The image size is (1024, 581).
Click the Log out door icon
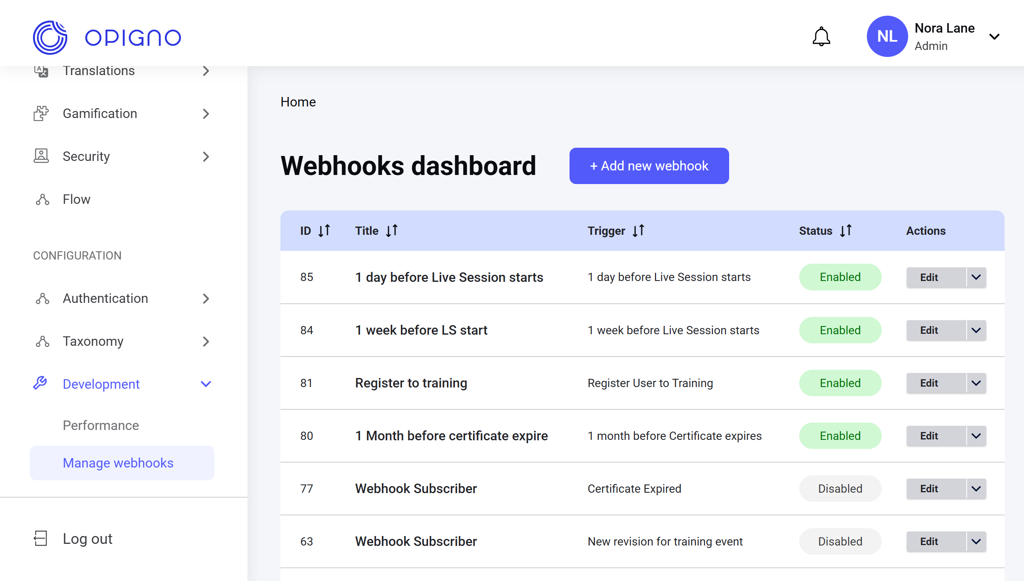(40, 539)
